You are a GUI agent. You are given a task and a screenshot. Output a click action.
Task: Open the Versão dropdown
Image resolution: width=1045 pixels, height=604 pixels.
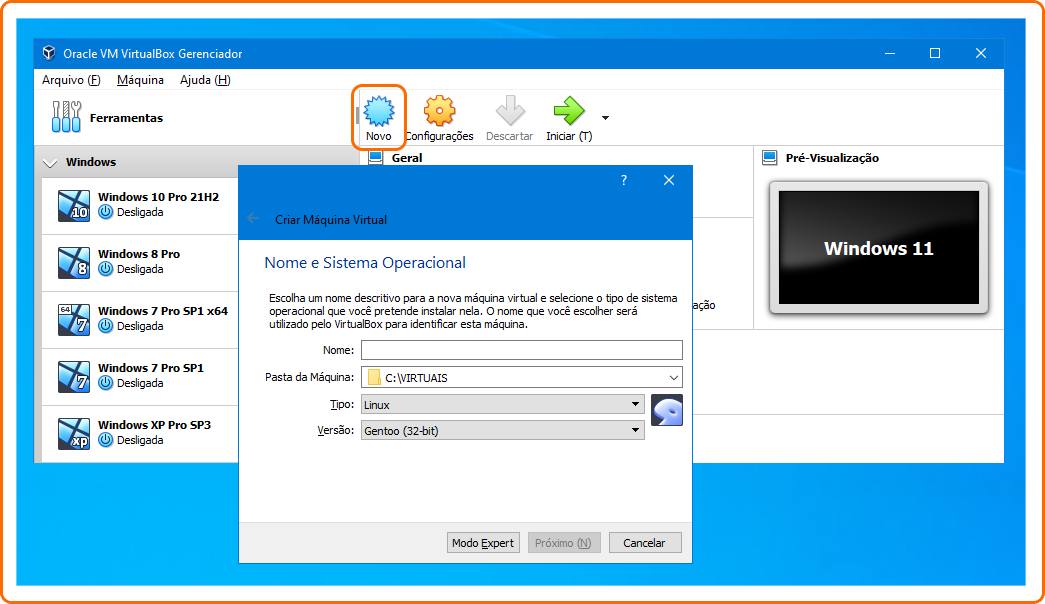[503, 430]
